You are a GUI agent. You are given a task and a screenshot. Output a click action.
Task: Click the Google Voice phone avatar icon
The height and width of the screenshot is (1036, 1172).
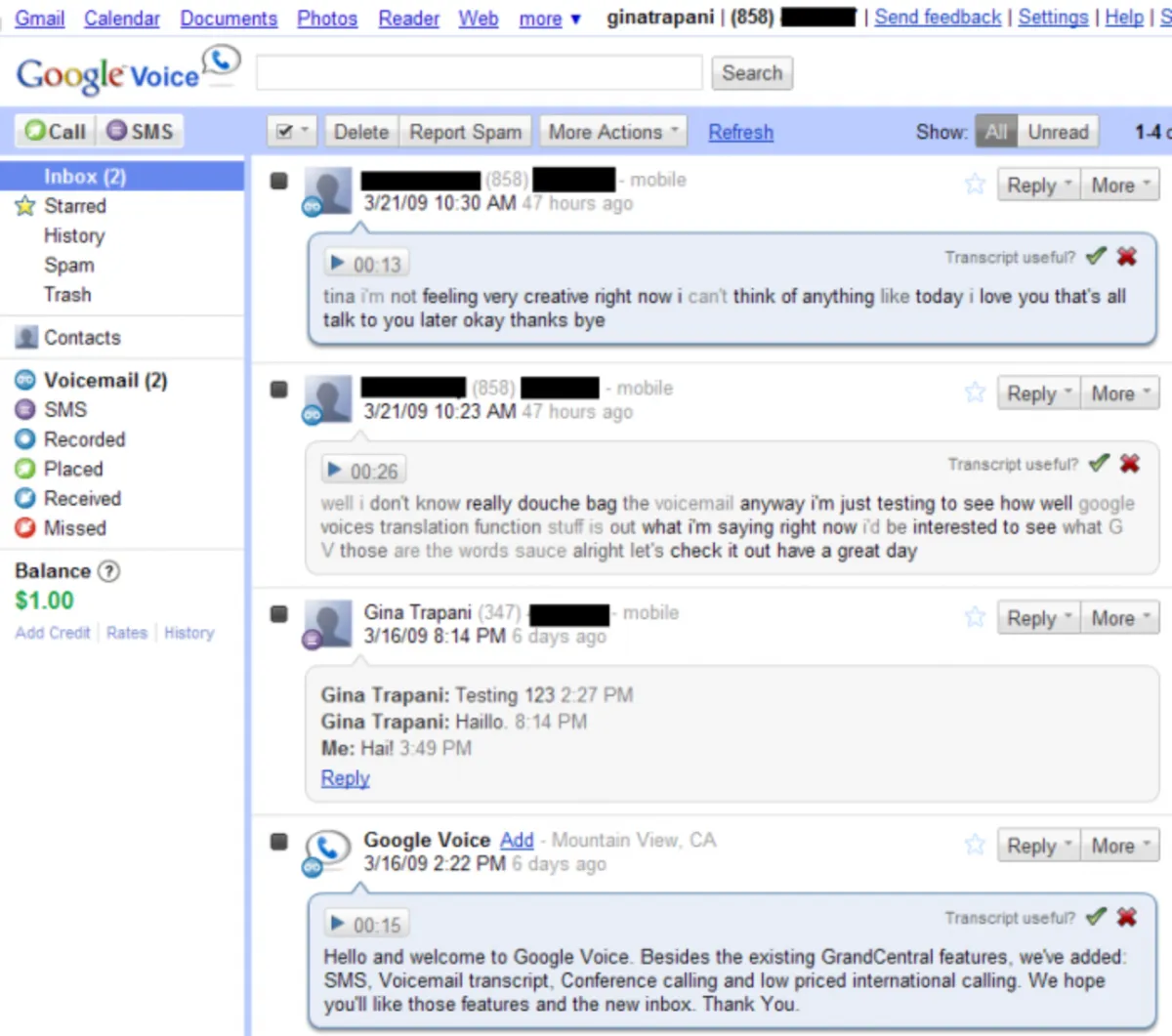pyautogui.click(x=328, y=850)
